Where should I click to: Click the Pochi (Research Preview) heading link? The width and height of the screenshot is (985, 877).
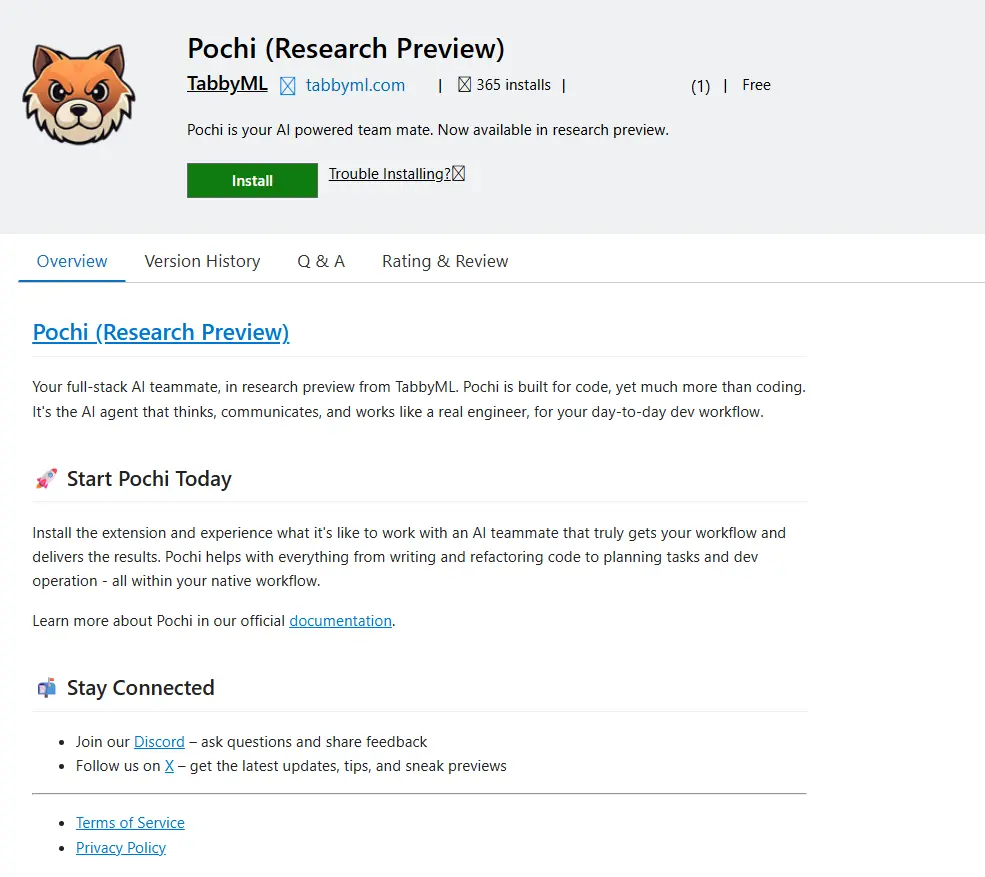(x=161, y=332)
